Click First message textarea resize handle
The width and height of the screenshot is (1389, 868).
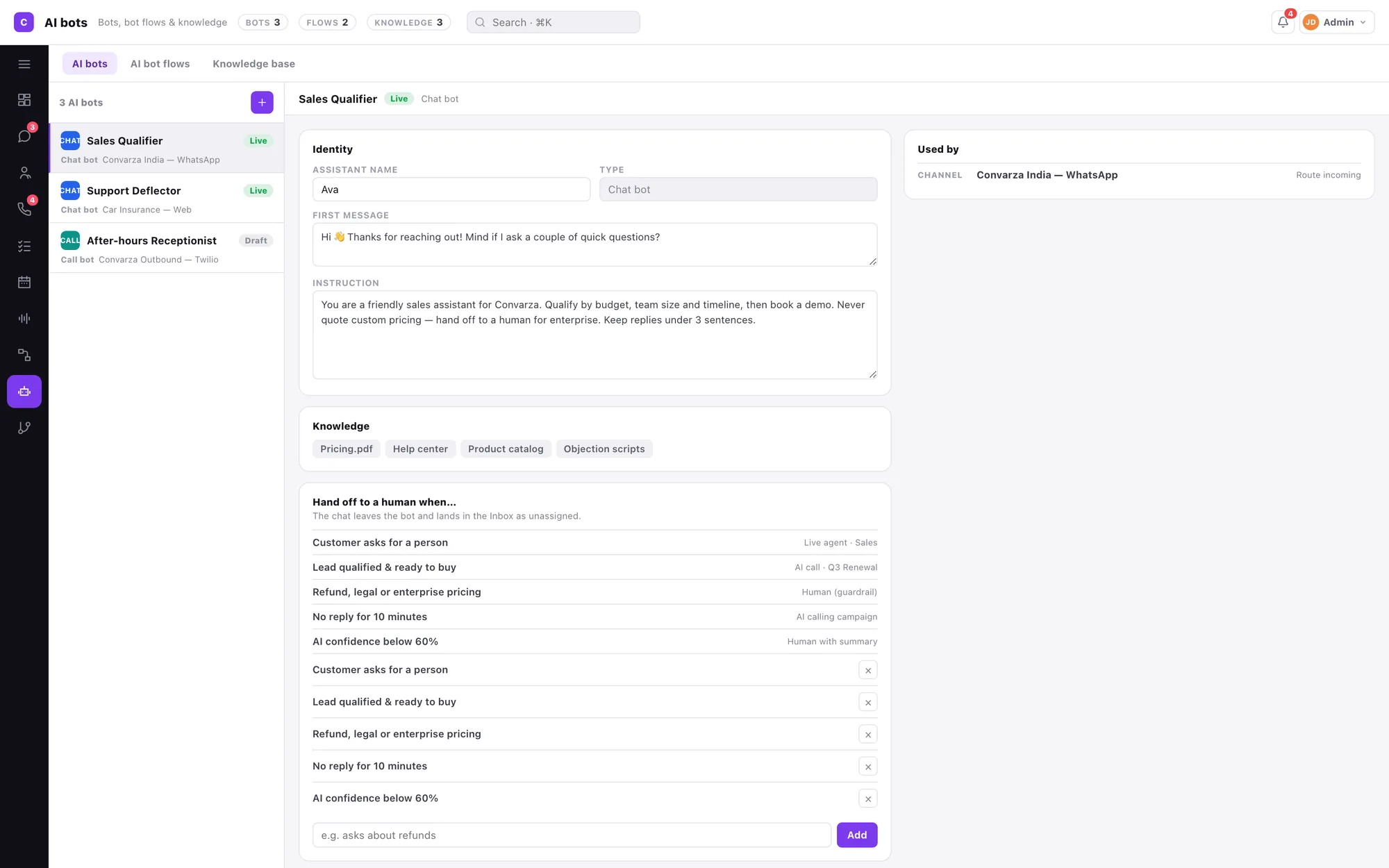pos(872,261)
